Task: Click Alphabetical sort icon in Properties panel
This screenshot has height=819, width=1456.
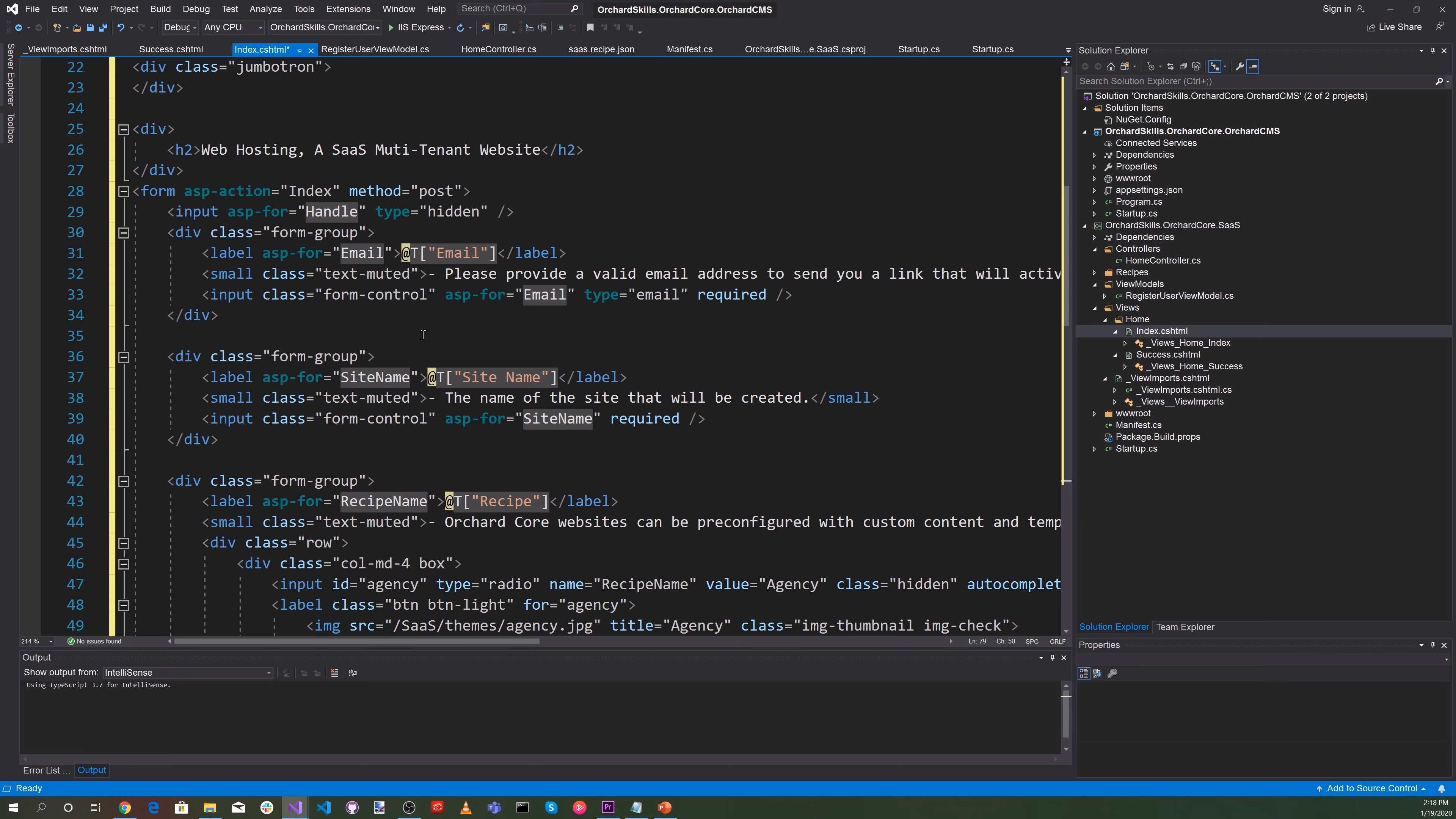Action: coord(1097,673)
